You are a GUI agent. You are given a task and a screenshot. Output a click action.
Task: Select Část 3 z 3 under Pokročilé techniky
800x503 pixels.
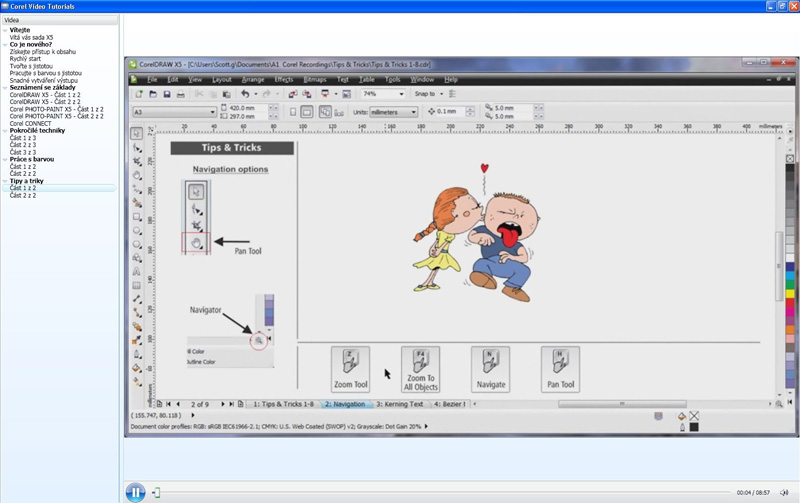click(x=22, y=152)
